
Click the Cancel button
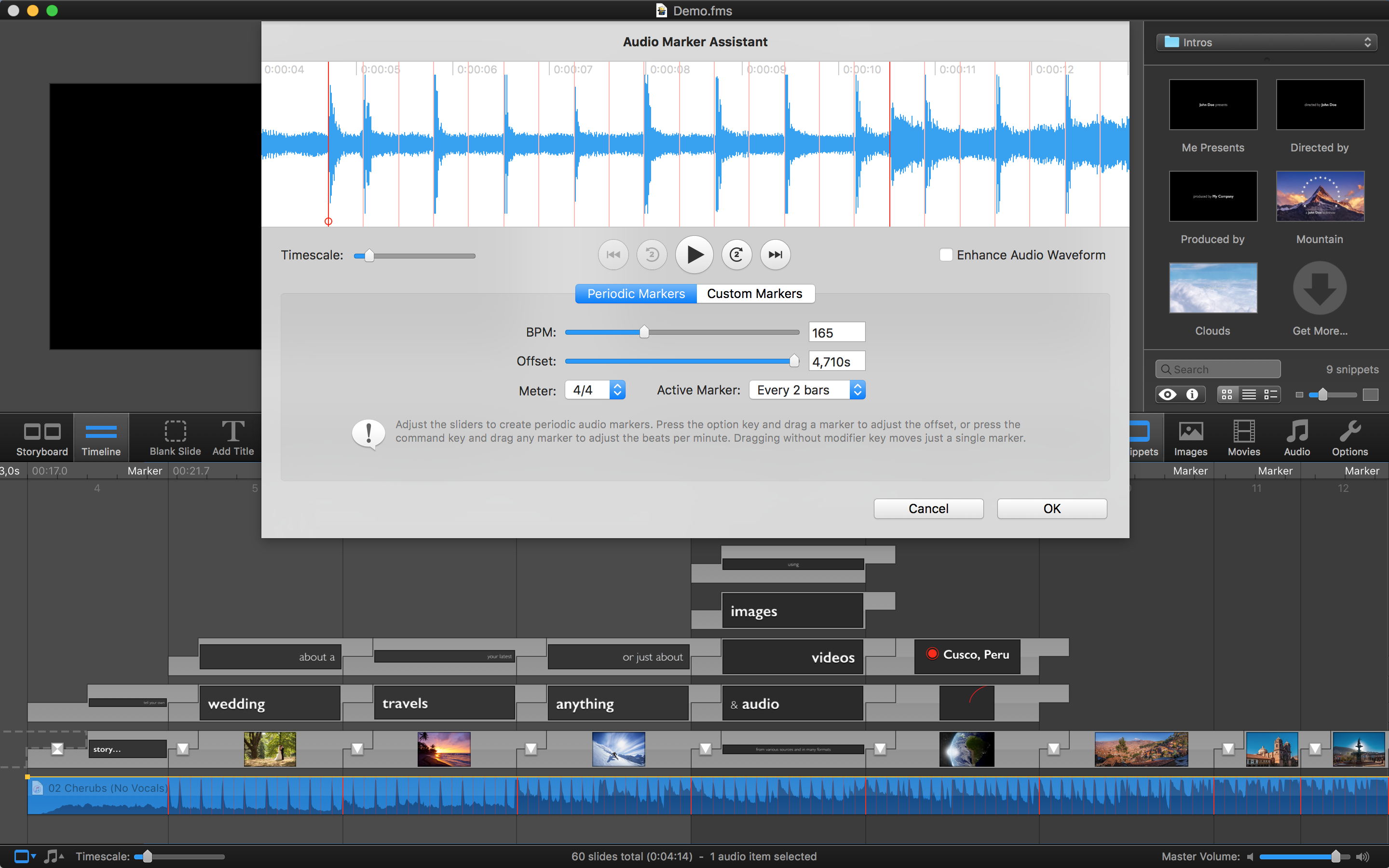(928, 509)
